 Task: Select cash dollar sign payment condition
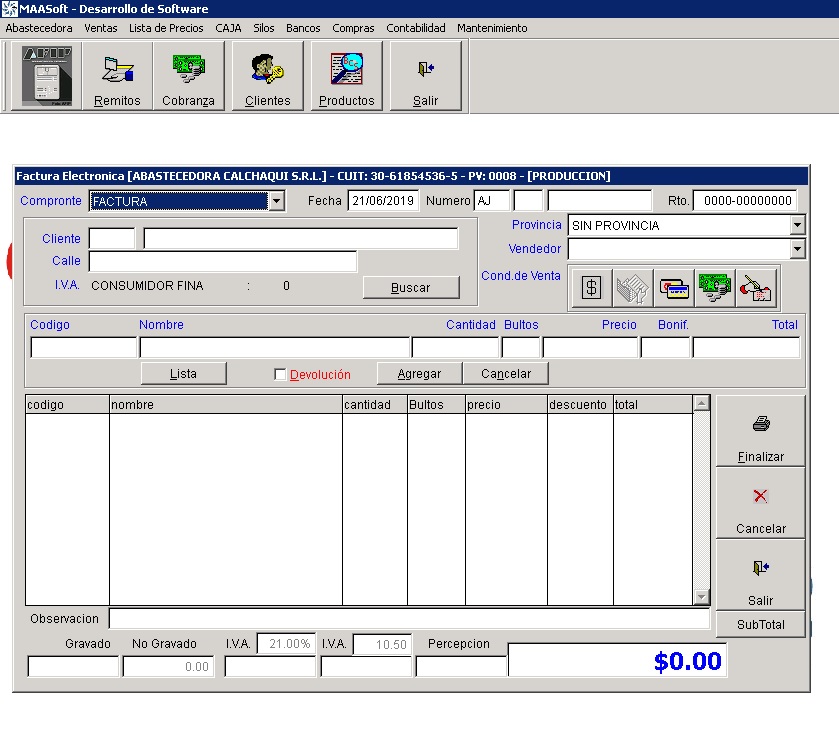coord(591,288)
